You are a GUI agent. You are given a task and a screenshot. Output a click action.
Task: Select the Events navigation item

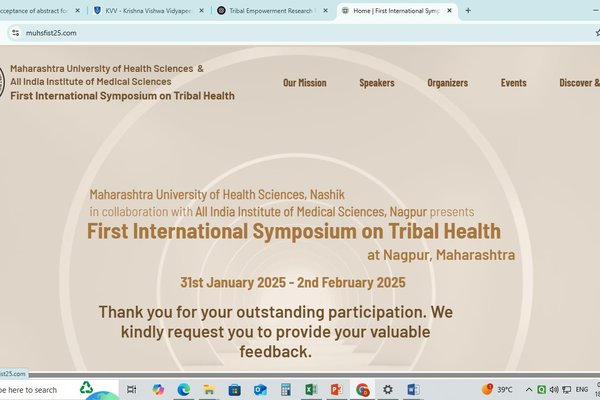coord(514,83)
